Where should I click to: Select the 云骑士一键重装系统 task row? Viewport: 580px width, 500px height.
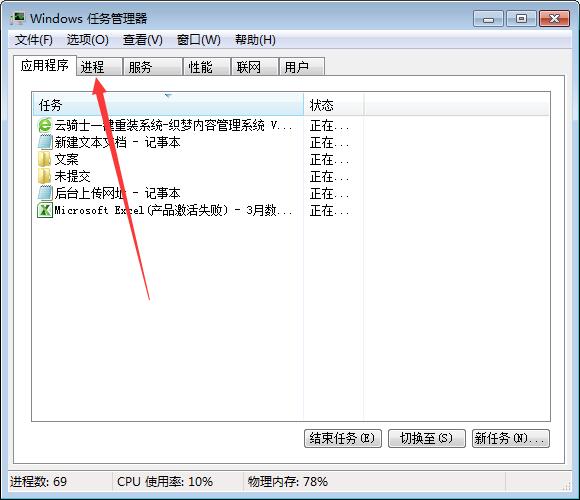166,125
